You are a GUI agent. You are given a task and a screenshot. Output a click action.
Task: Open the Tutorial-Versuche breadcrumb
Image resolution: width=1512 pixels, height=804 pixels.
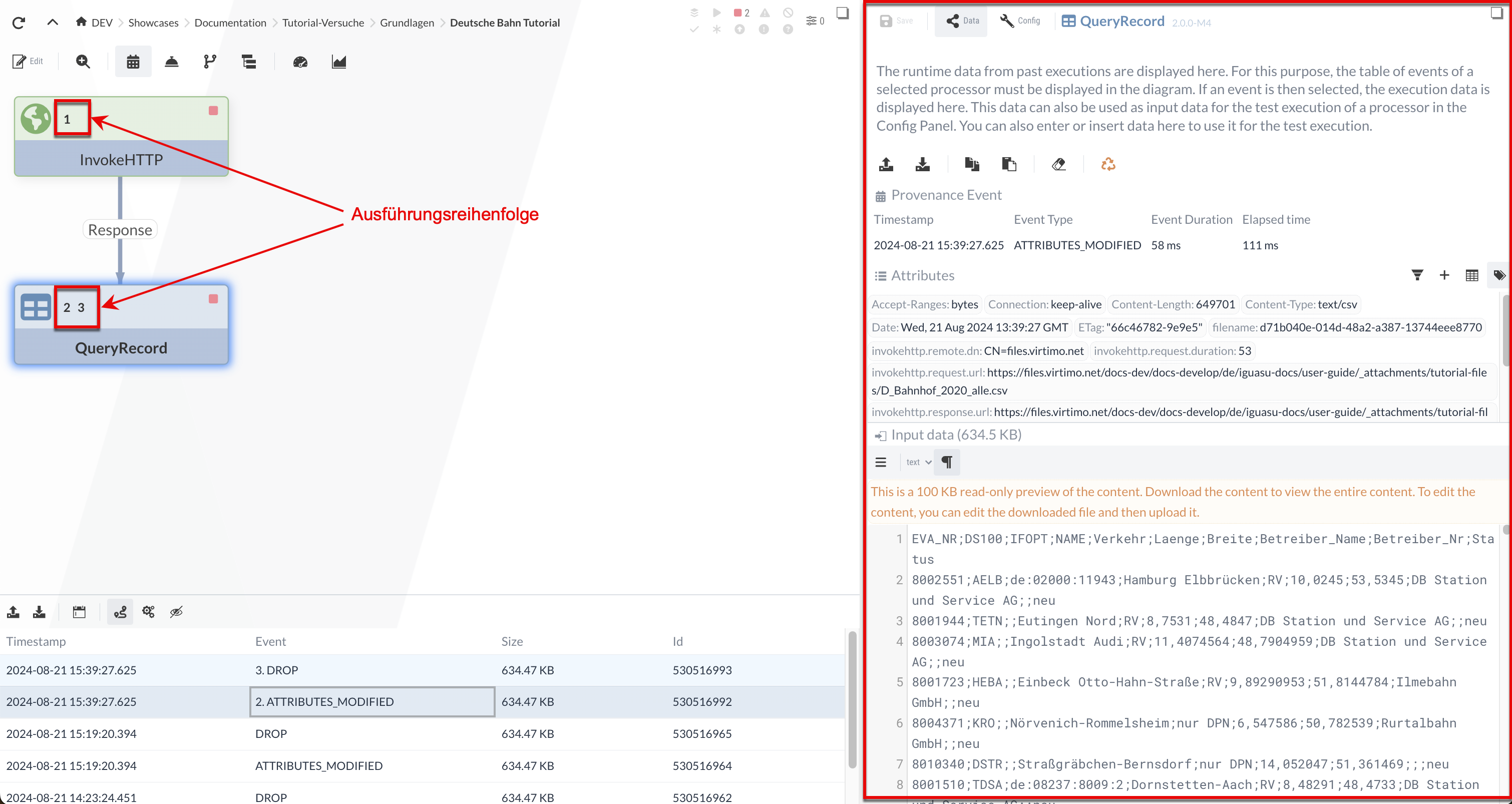point(323,23)
